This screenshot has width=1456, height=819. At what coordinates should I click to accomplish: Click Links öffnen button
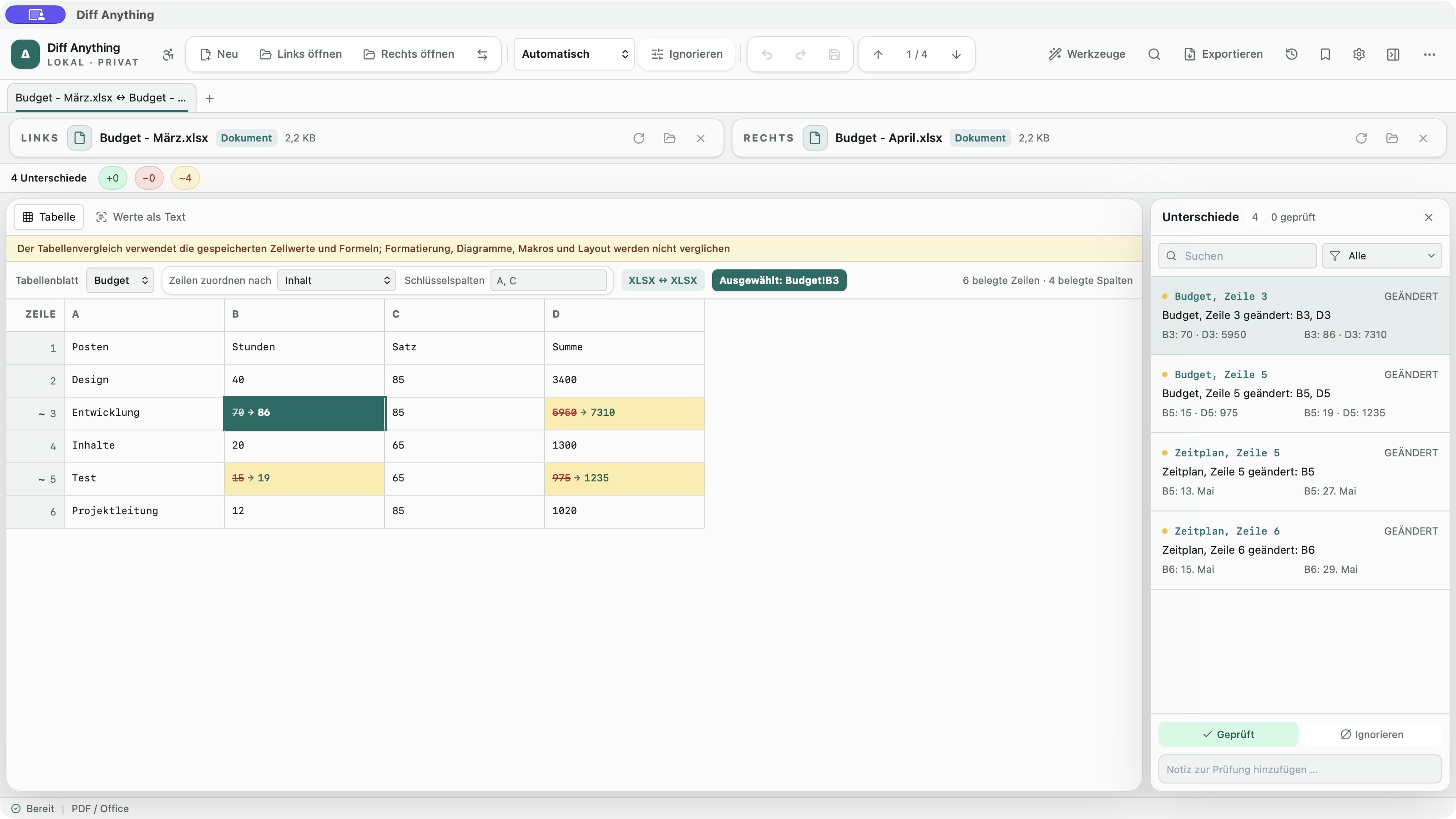pyautogui.click(x=301, y=54)
